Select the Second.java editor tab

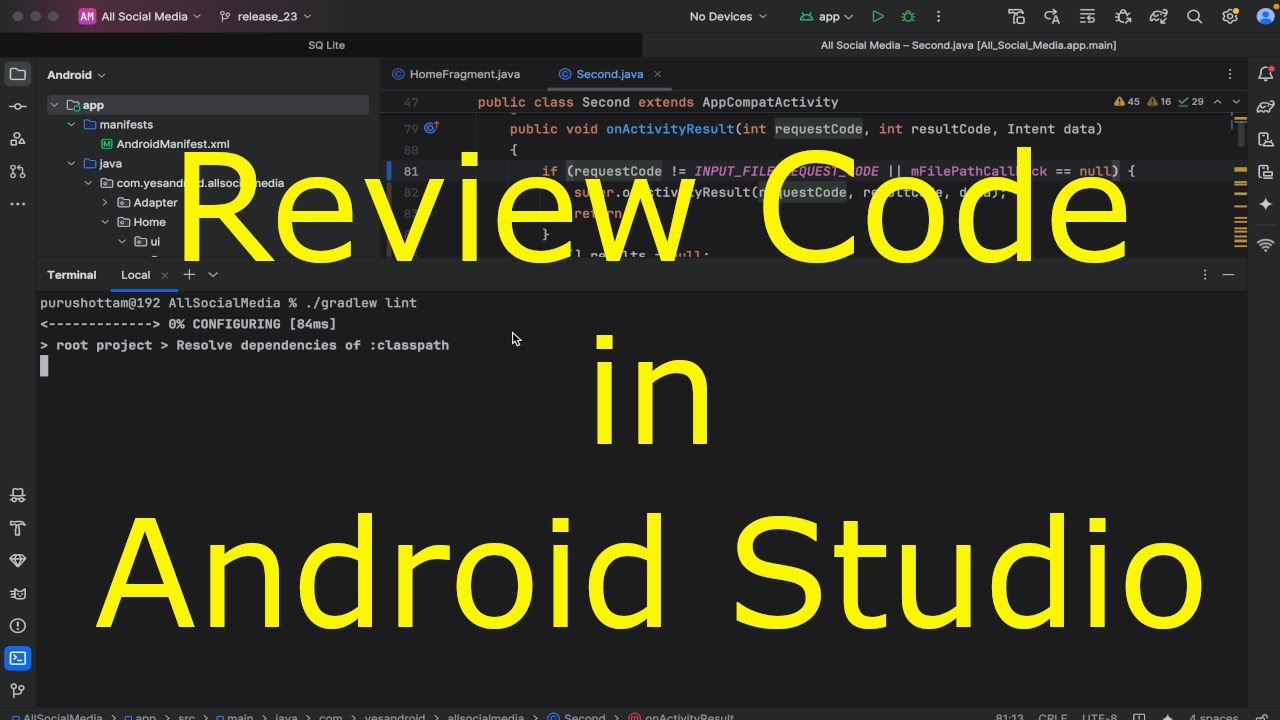tap(609, 74)
